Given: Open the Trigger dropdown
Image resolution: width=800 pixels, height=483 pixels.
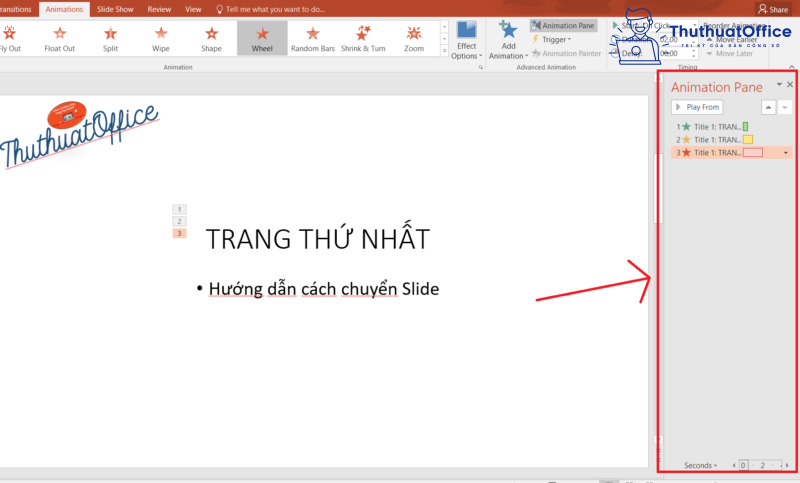Looking at the screenshot, I should pos(552,39).
